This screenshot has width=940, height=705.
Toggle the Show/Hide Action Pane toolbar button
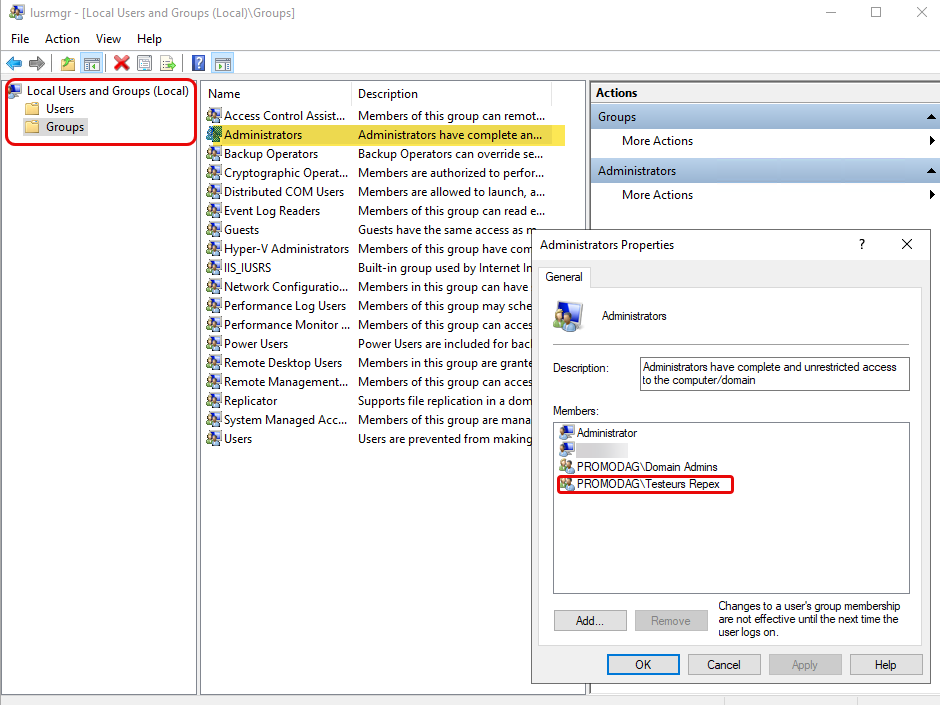pyautogui.click(x=222, y=63)
